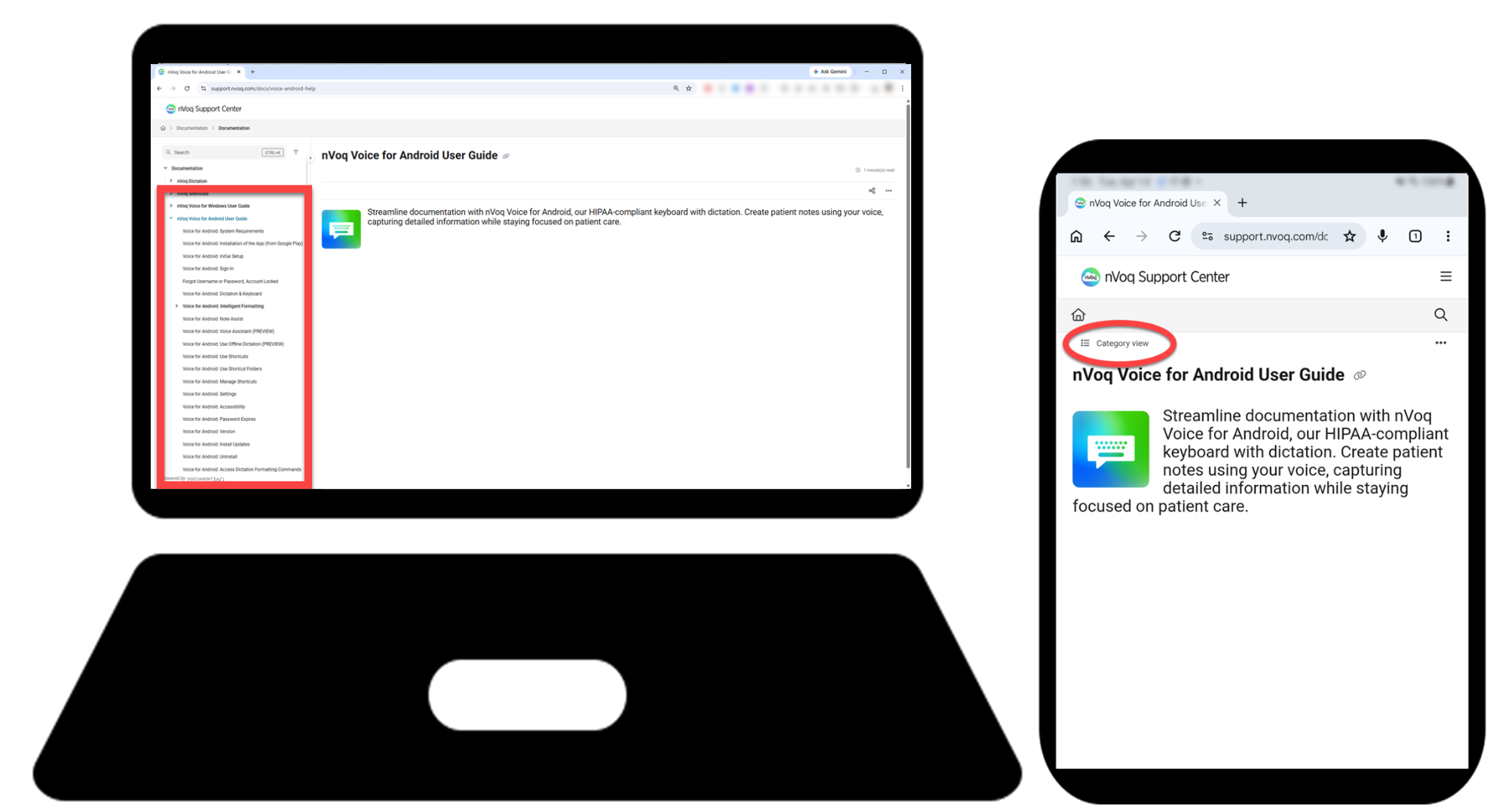Refresh the page in the mobile browser

point(1174,236)
